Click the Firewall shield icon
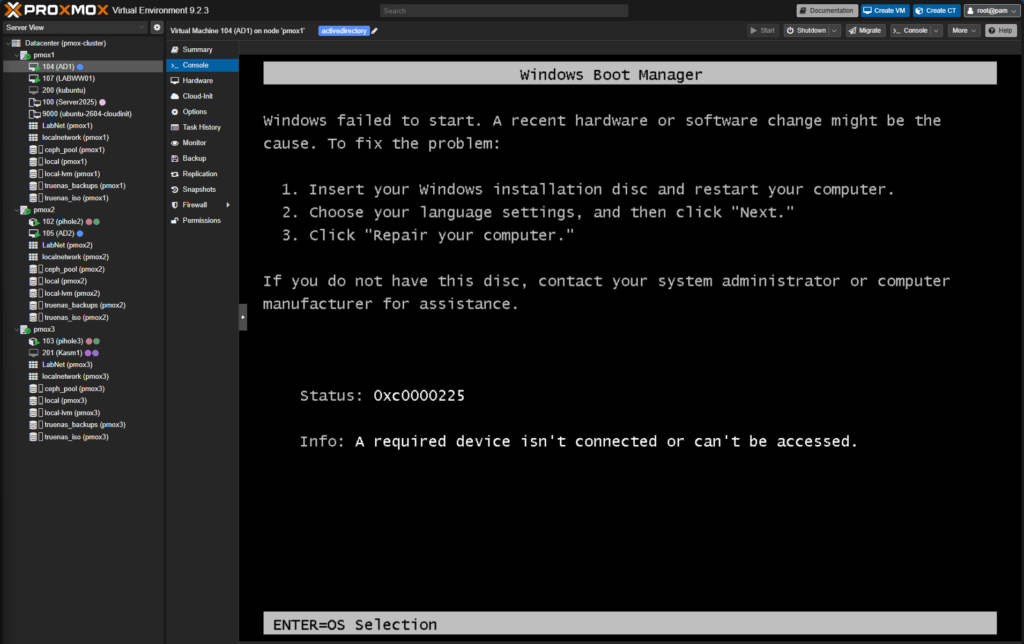The width and height of the screenshot is (1024, 644). 174,205
